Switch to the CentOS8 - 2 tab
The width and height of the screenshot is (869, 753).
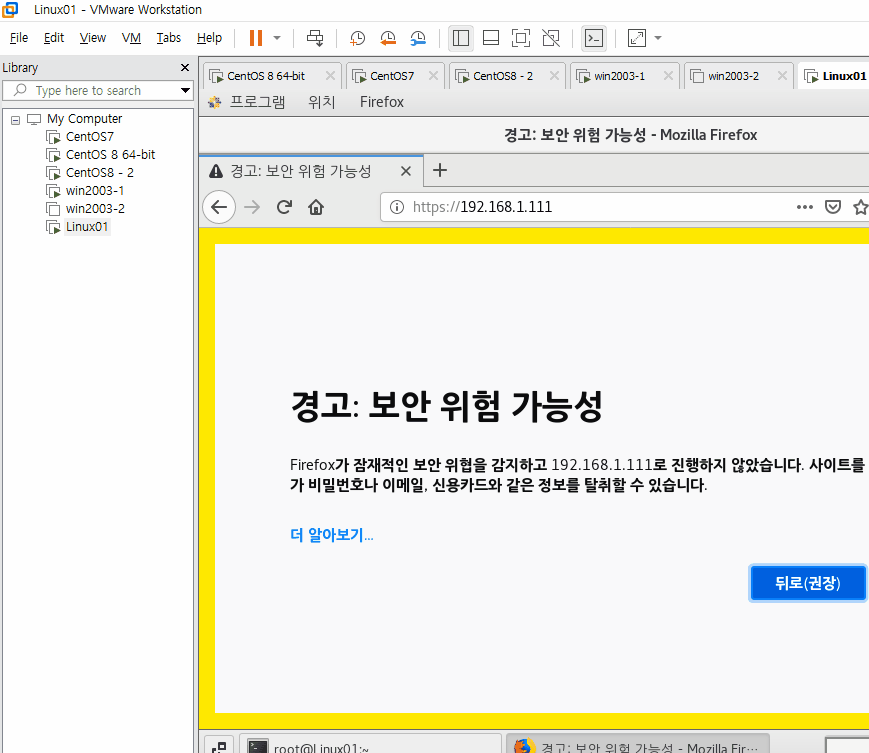click(502, 76)
